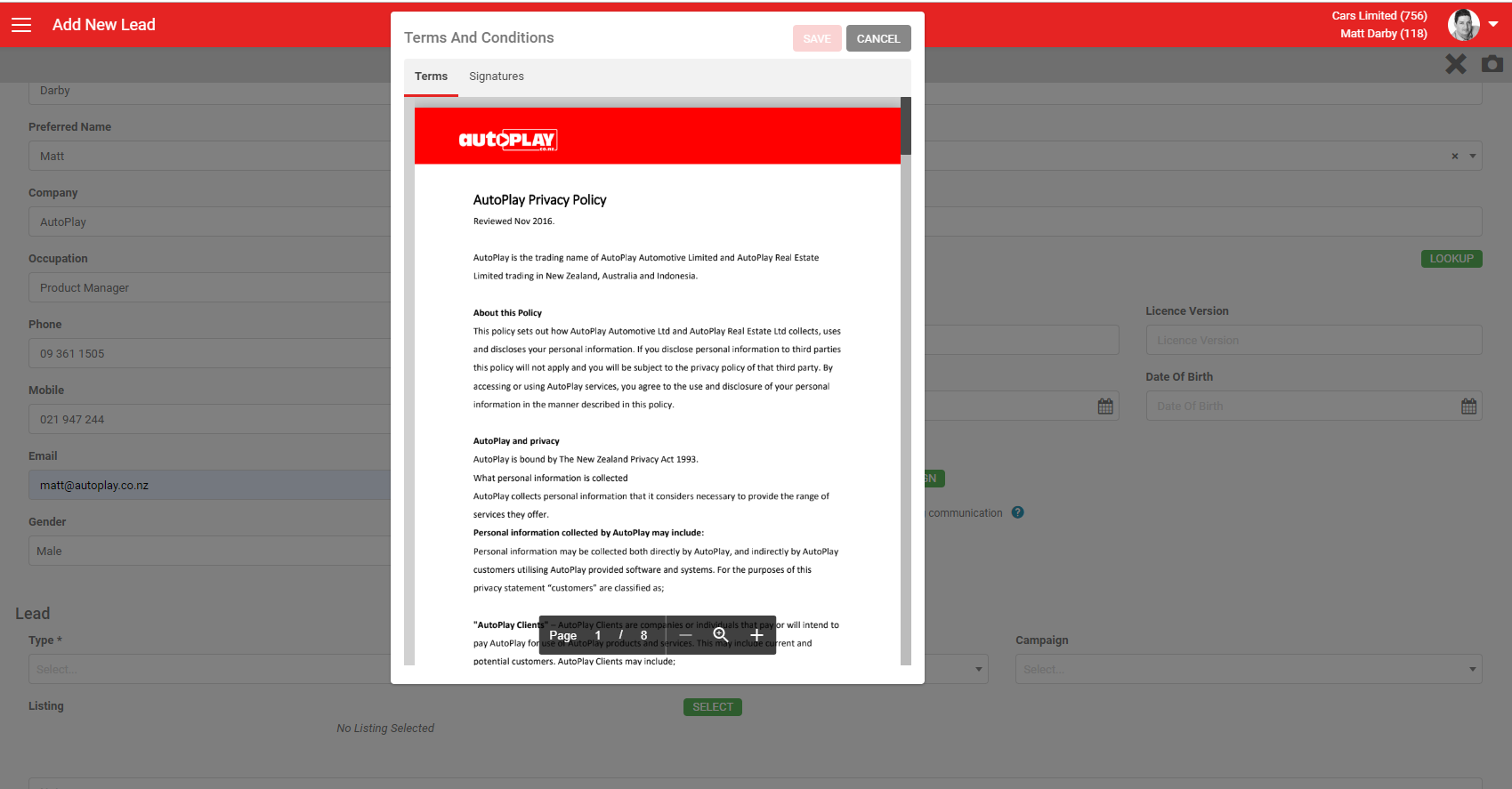Click the Preferred Name field
The image size is (1512, 789).
[x=211, y=156]
